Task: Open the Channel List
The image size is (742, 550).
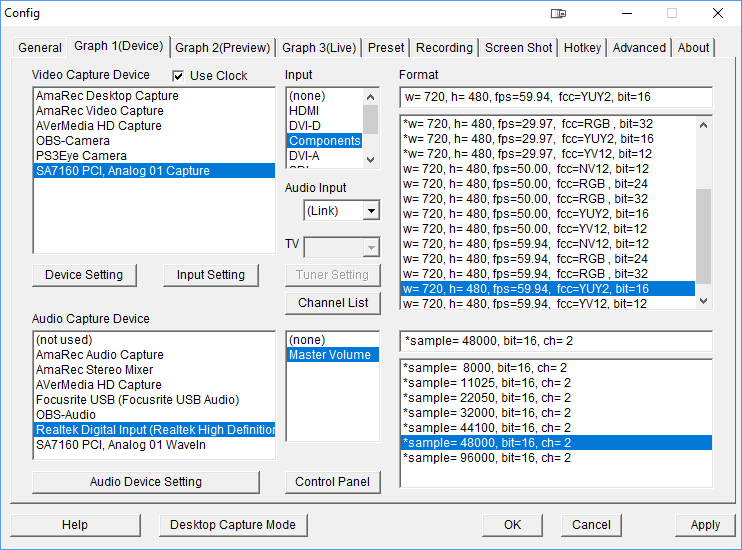Action: coord(333,303)
